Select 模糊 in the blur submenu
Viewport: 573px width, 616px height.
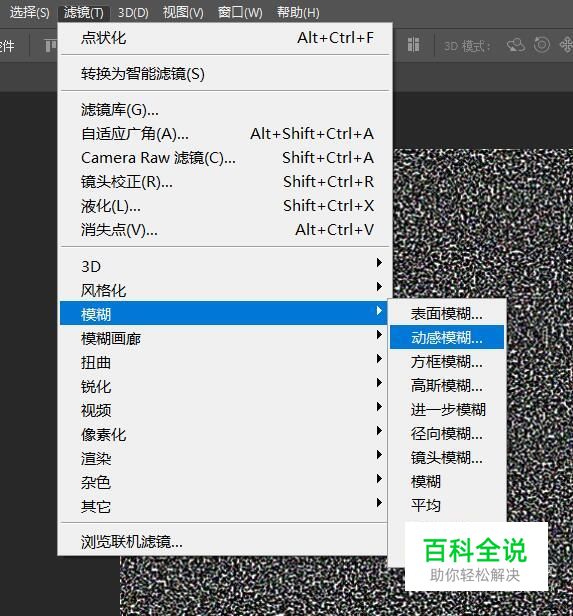point(447,481)
